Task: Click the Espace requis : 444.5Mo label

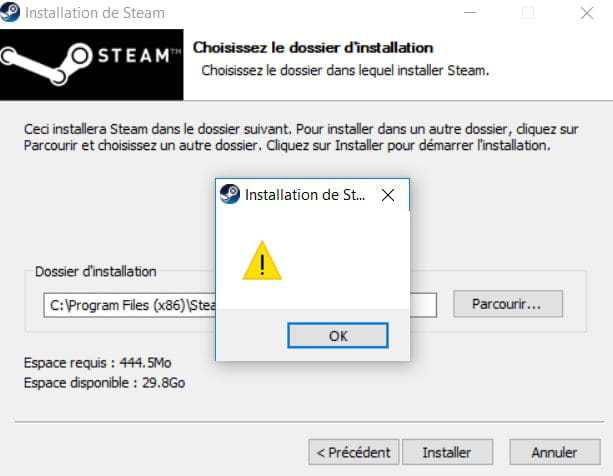Action: click(x=98, y=363)
